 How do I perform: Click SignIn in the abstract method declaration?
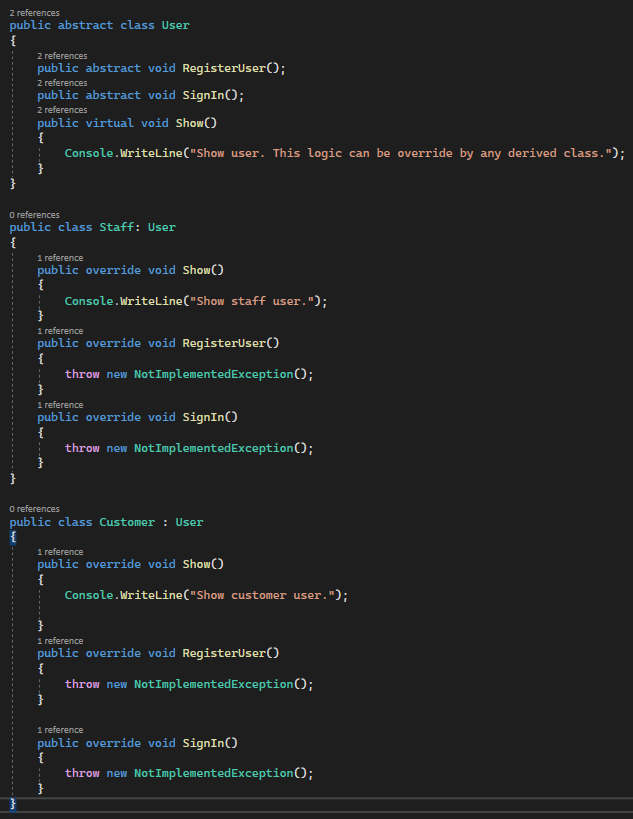[203, 96]
